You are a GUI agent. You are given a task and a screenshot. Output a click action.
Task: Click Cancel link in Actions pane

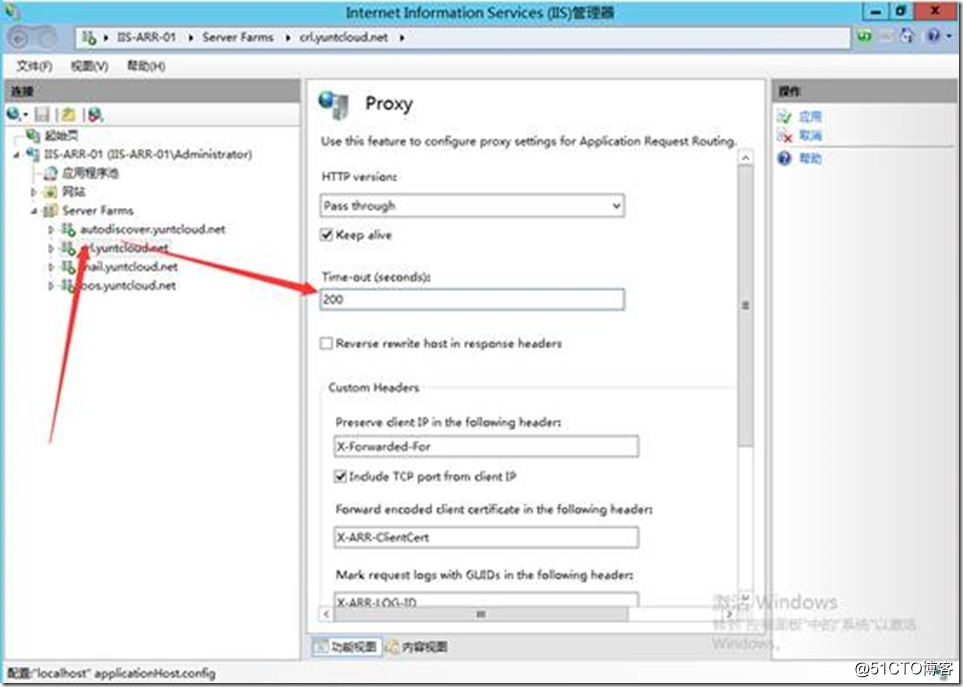point(810,135)
